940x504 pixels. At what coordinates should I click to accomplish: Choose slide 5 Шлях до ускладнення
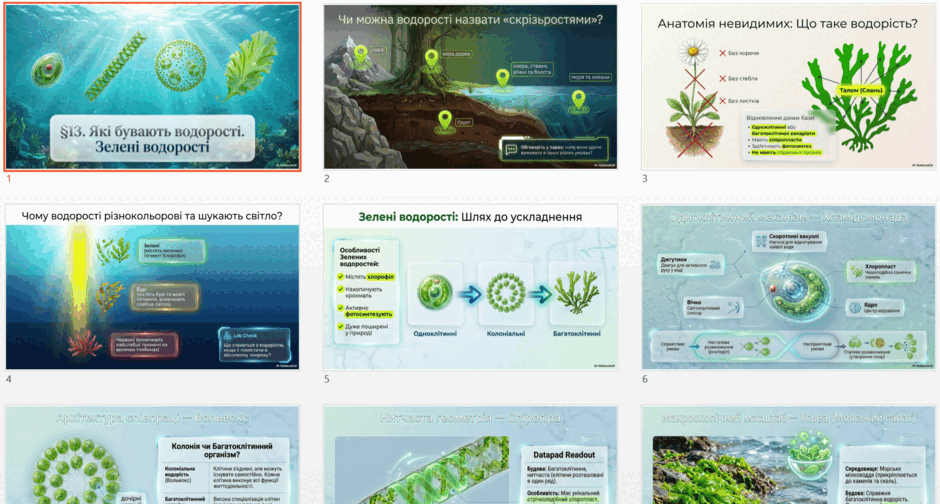click(471, 287)
